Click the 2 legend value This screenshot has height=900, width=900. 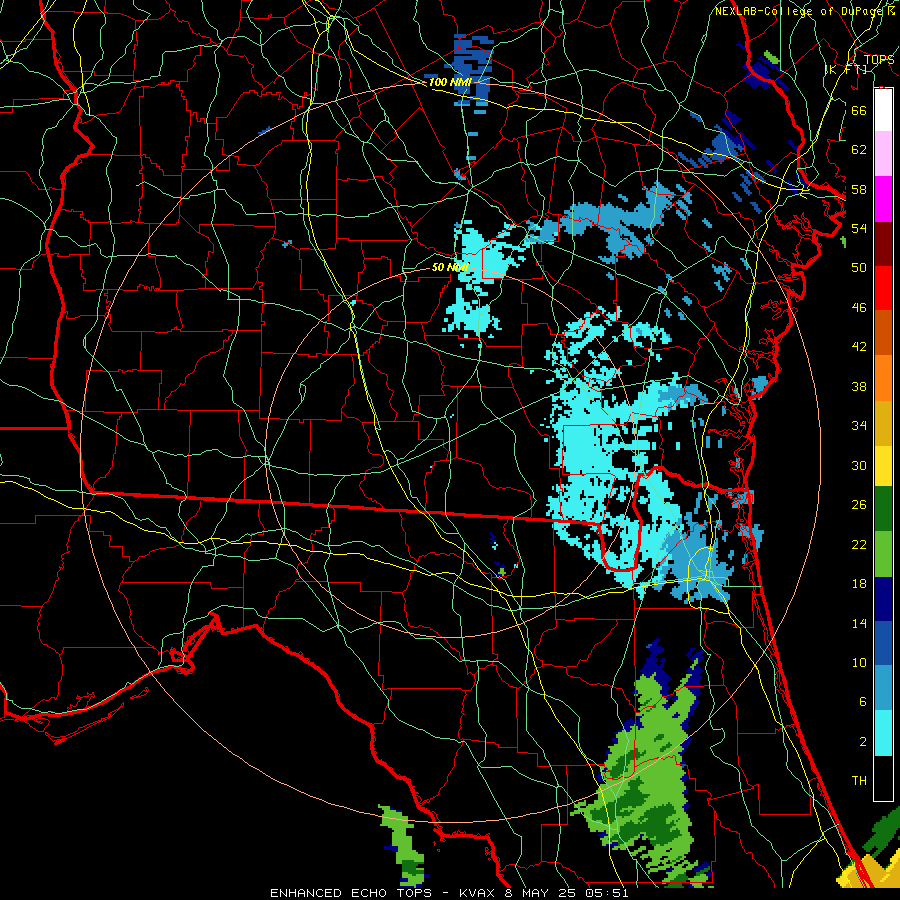(862, 742)
